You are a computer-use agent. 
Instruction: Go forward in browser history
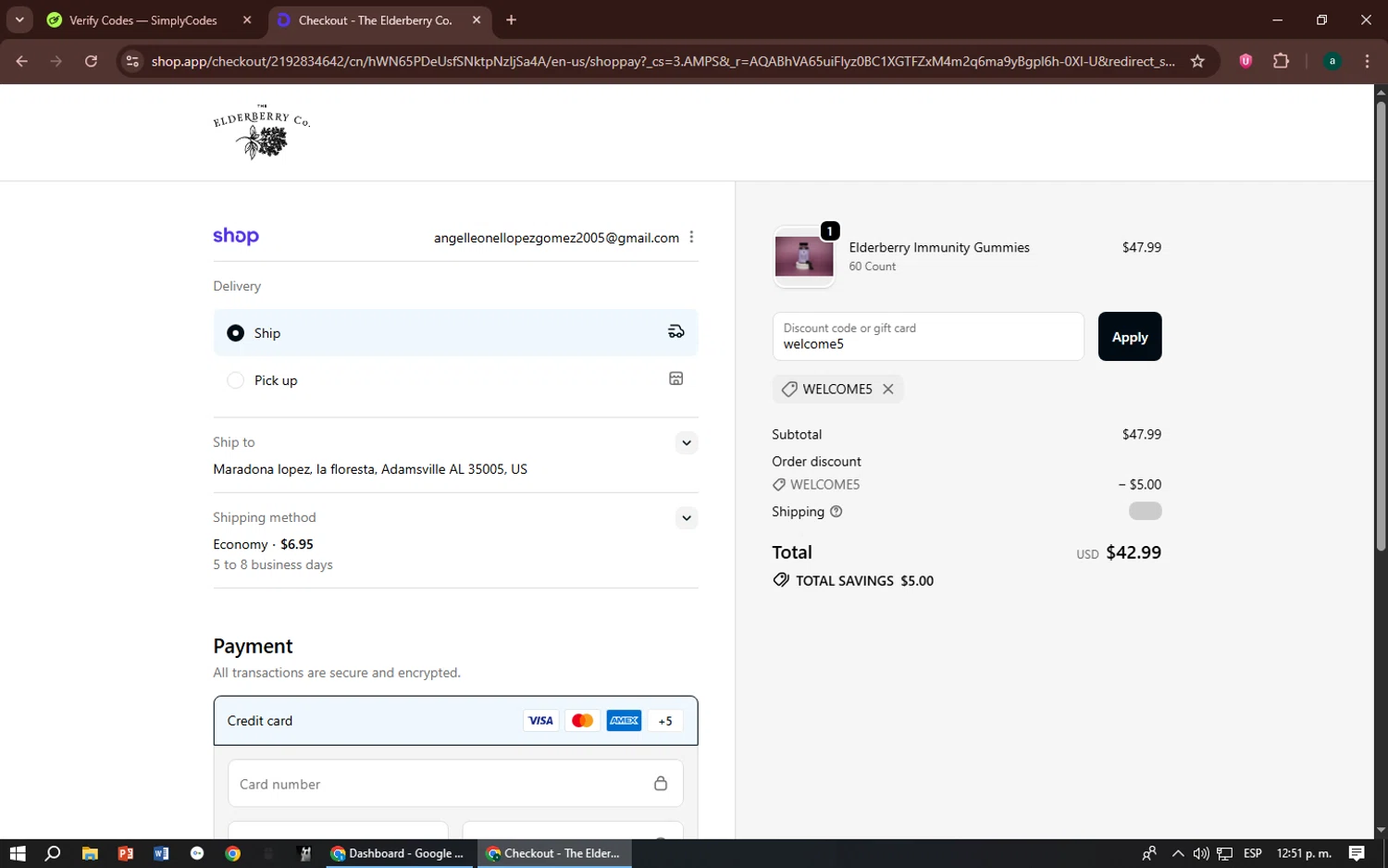(x=56, y=61)
